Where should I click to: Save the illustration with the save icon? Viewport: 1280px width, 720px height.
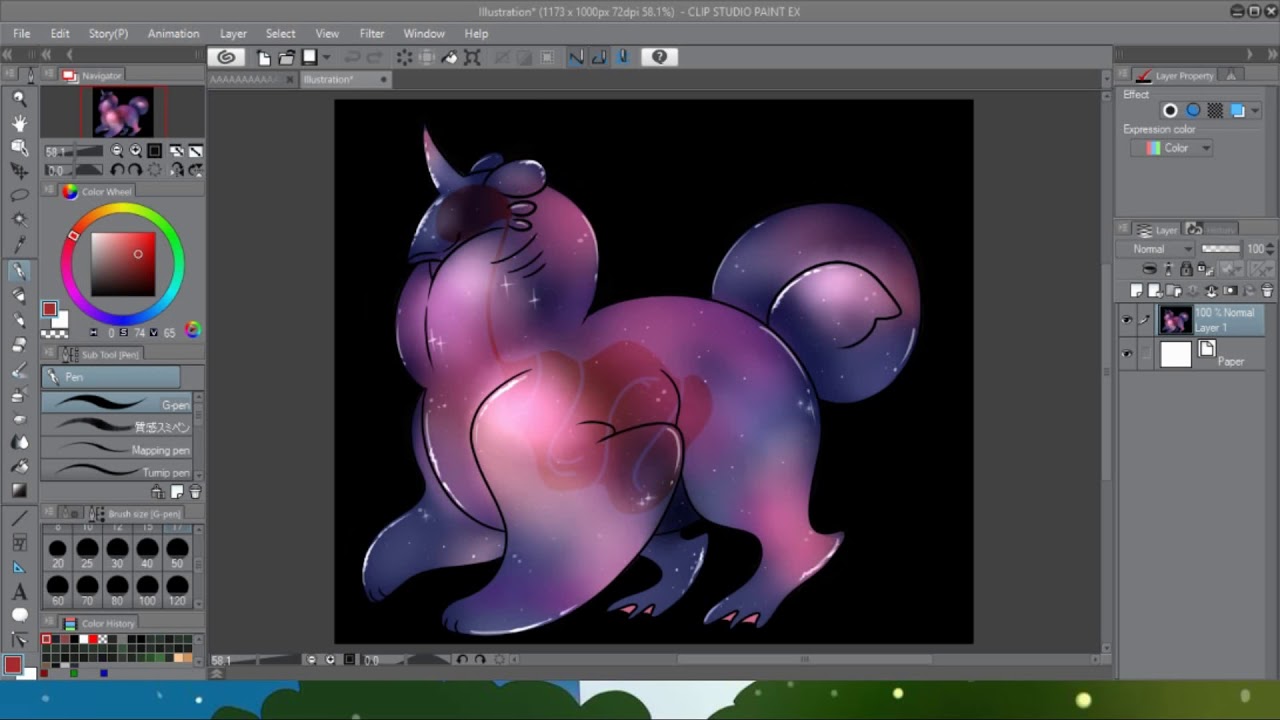(310, 57)
